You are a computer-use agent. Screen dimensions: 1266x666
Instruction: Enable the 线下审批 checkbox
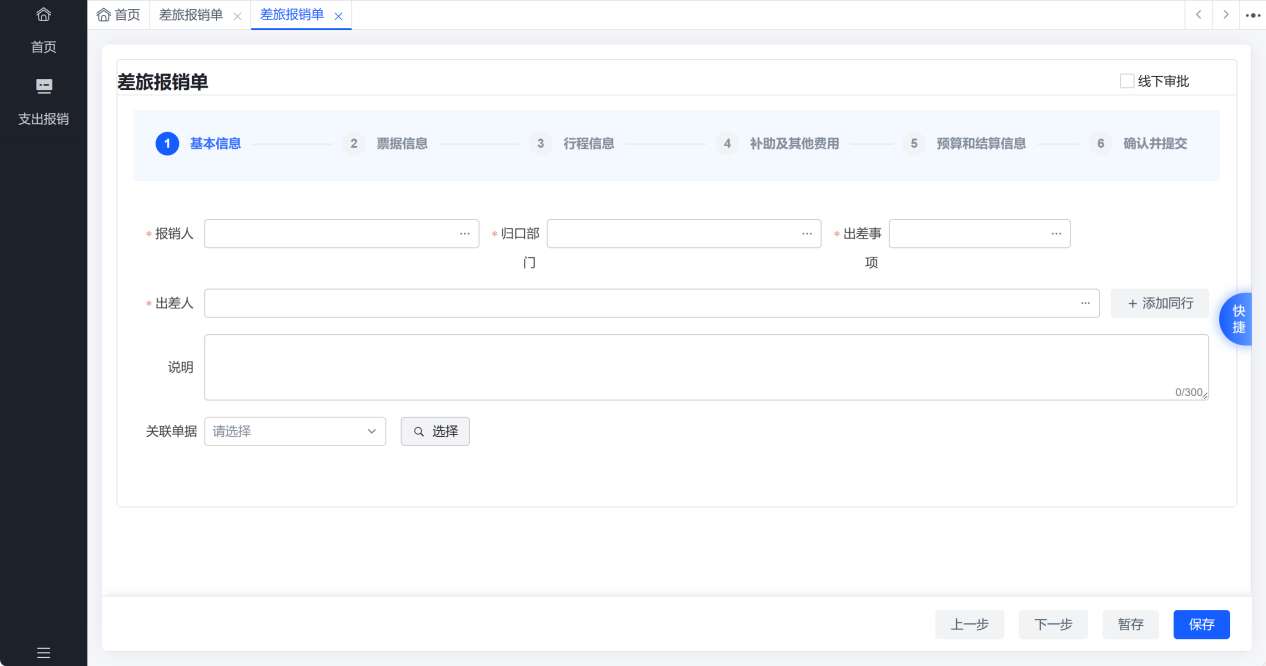(1127, 81)
